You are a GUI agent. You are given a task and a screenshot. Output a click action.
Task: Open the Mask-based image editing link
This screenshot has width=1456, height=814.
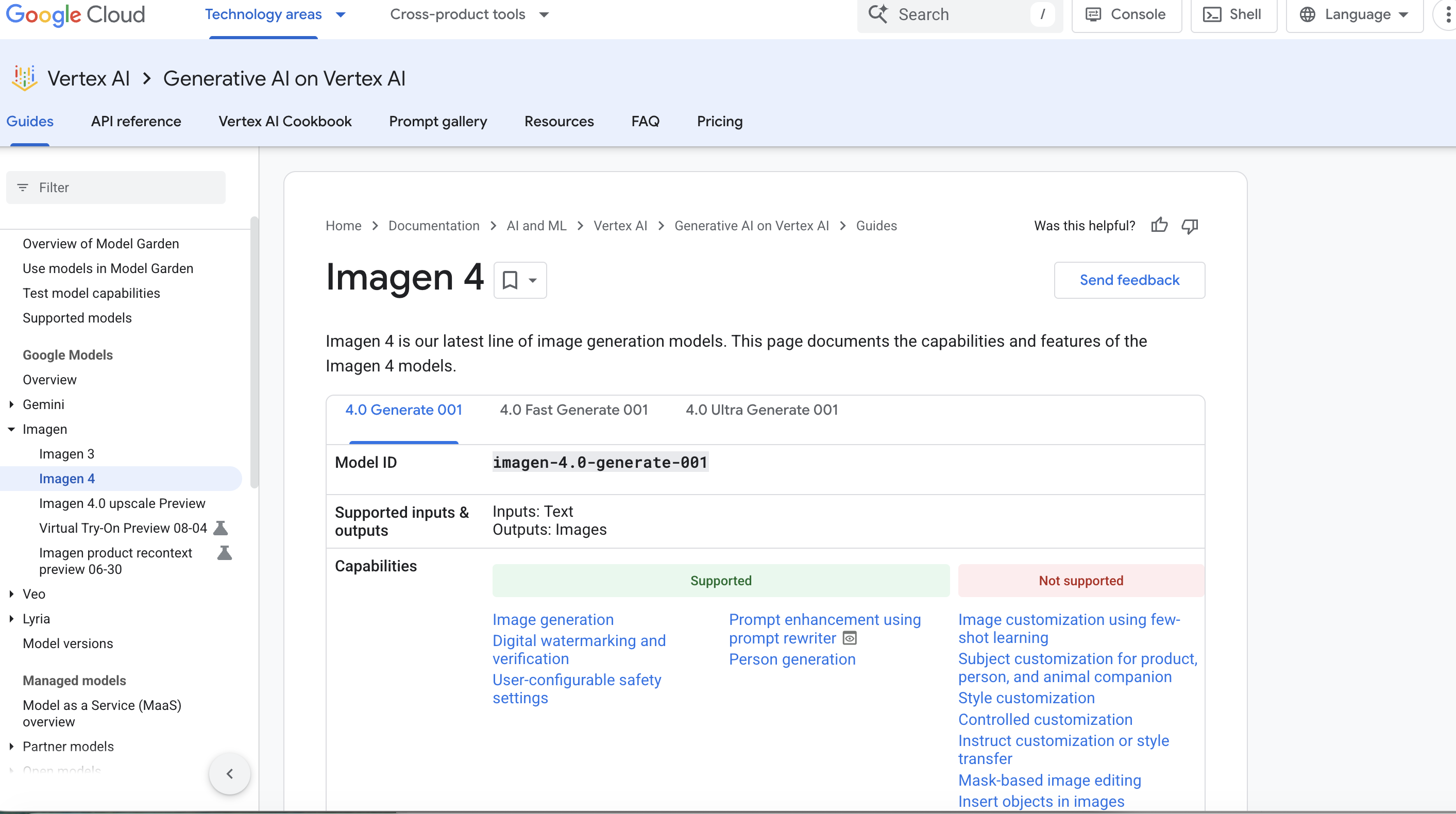(1049, 780)
